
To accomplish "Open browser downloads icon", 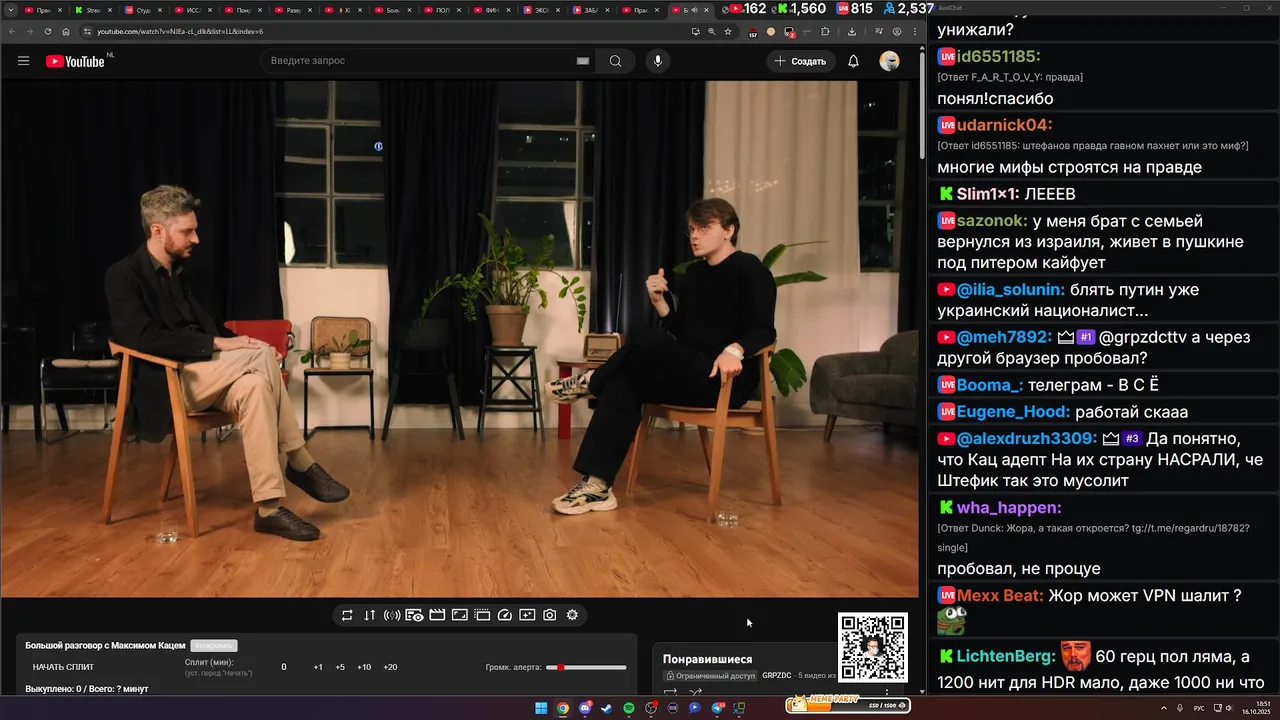I will click(852, 31).
